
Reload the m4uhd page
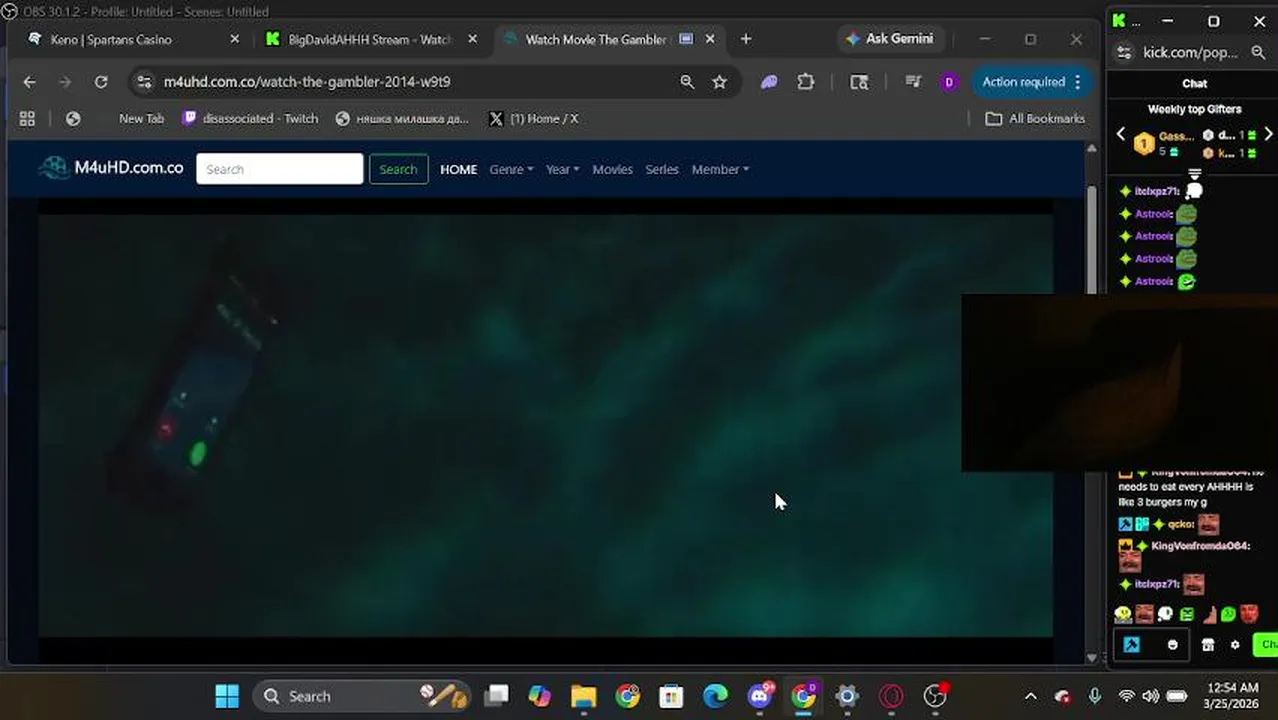click(101, 82)
